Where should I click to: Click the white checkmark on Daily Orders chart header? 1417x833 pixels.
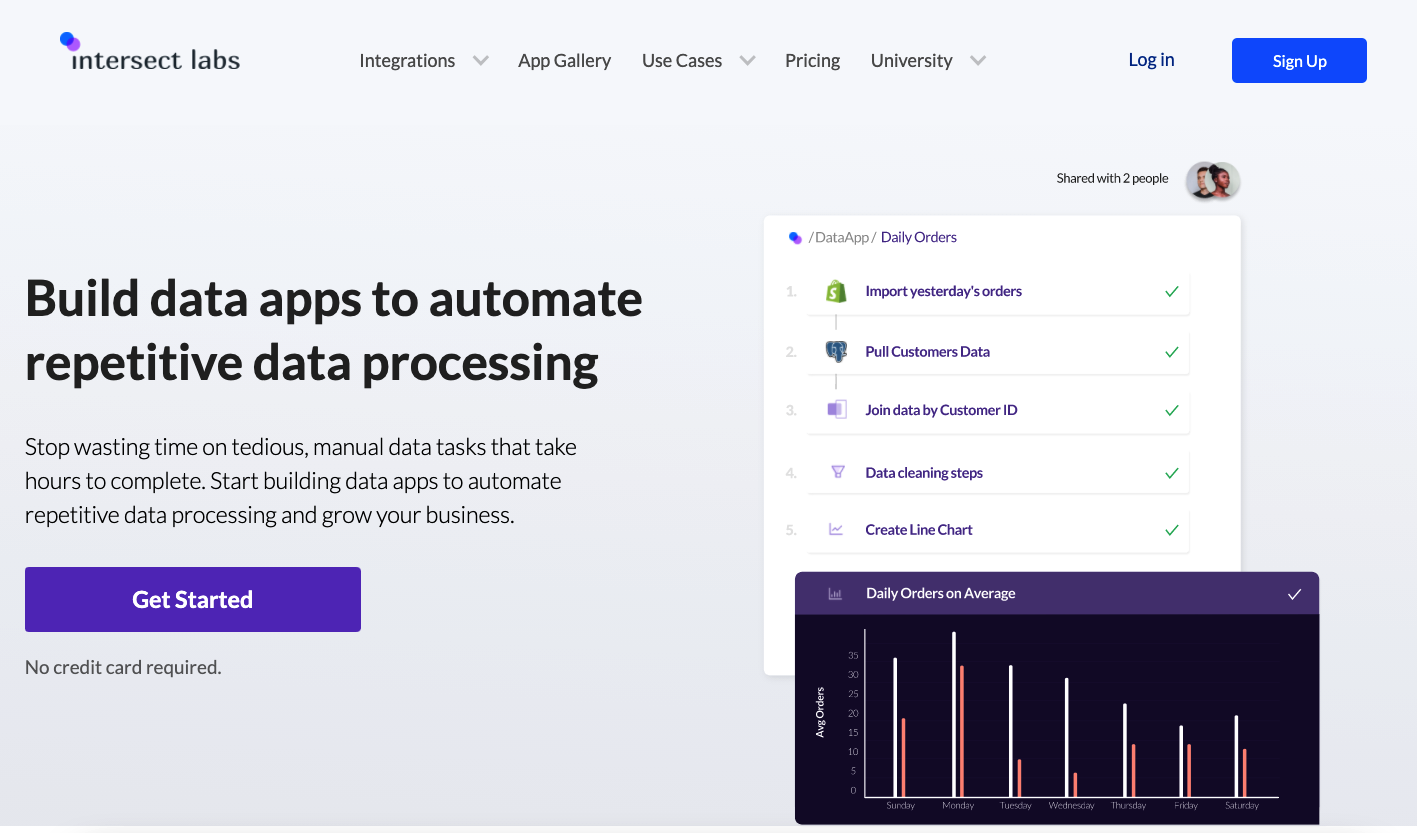1294,594
